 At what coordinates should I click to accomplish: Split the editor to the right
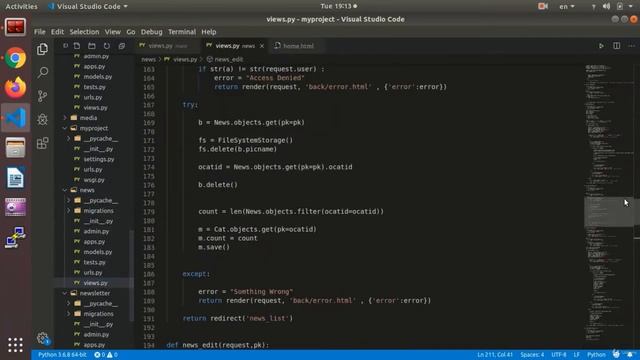[616, 46]
